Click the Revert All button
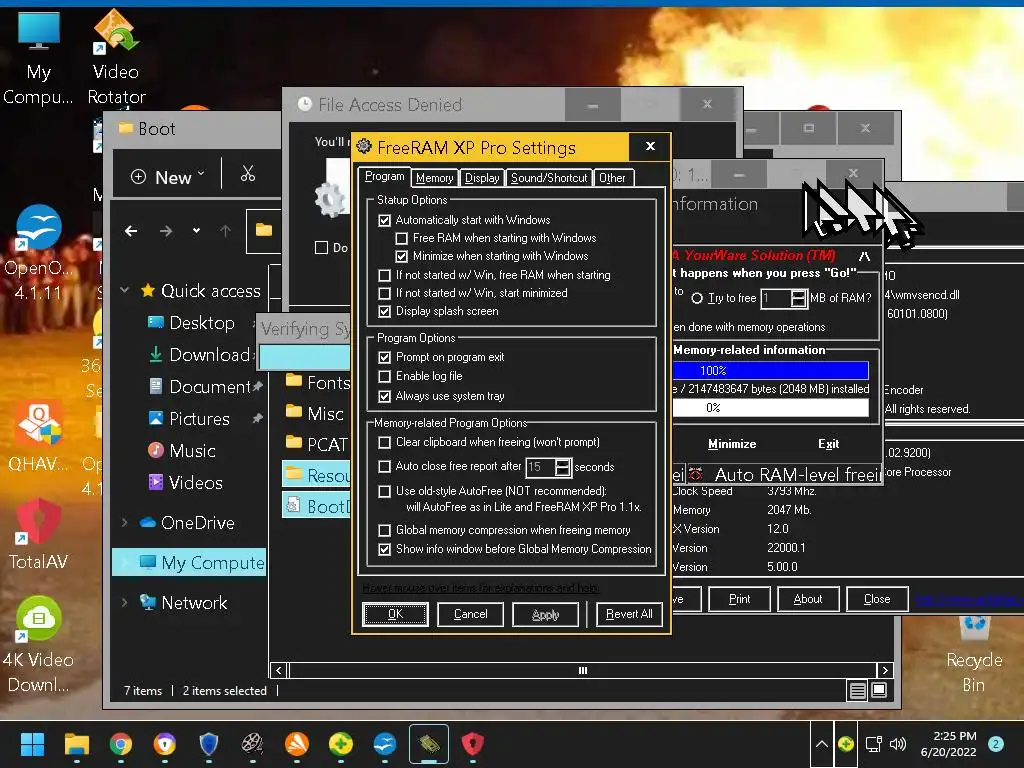This screenshot has width=1024, height=768. click(629, 614)
